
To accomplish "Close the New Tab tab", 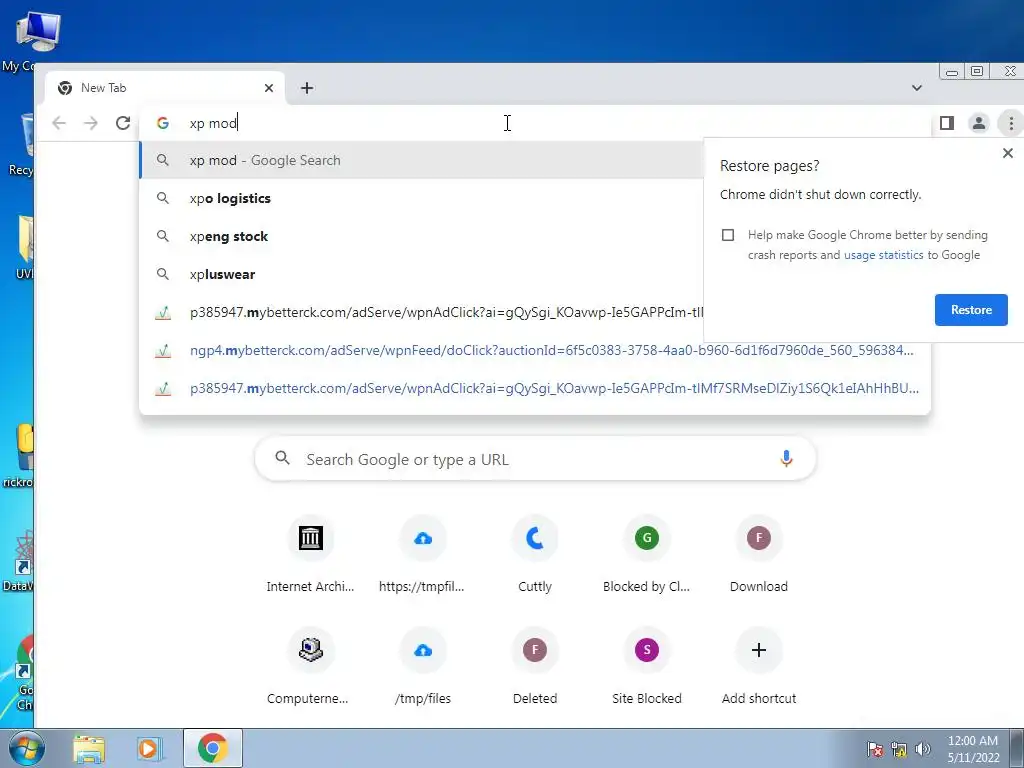I will [268, 88].
